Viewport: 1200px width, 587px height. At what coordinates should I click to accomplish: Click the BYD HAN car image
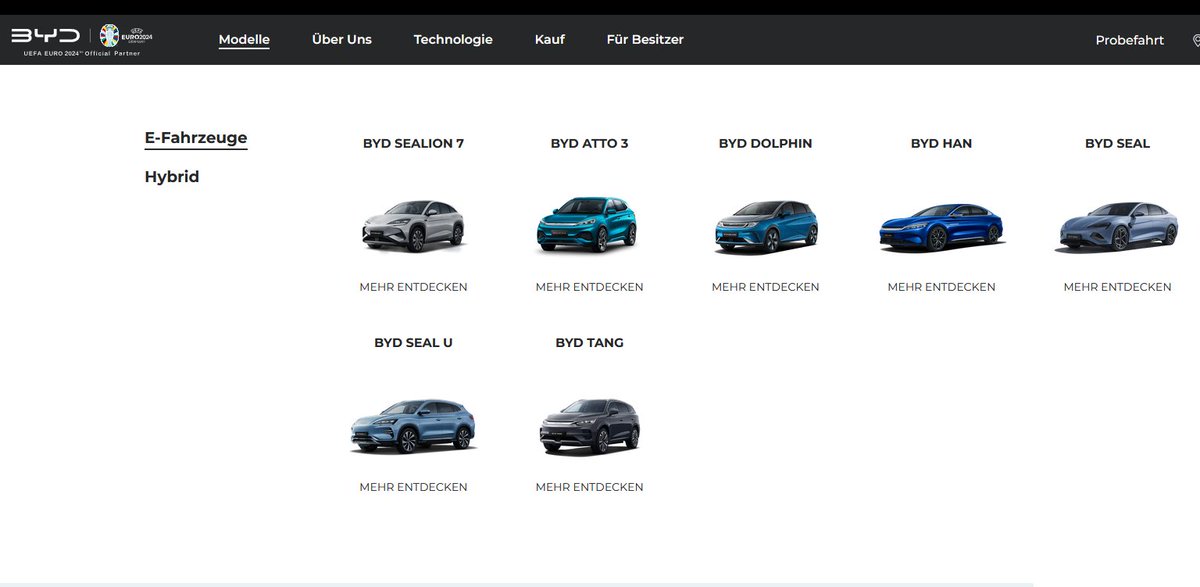pyautogui.click(x=941, y=227)
